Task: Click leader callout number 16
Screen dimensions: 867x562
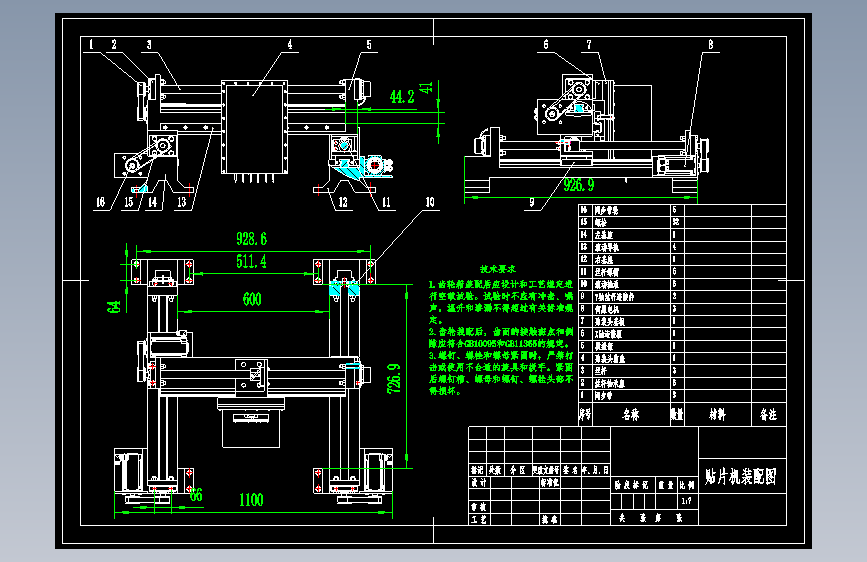Action: [x=100, y=202]
